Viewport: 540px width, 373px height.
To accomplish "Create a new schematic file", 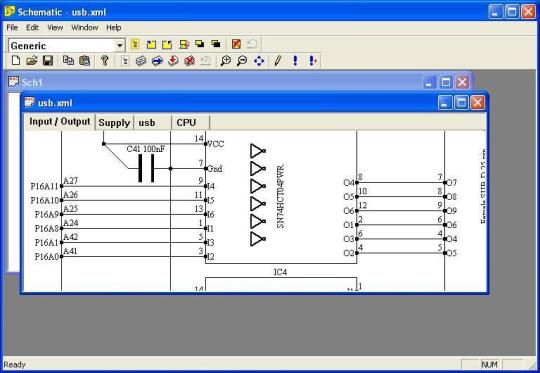I will (15, 61).
